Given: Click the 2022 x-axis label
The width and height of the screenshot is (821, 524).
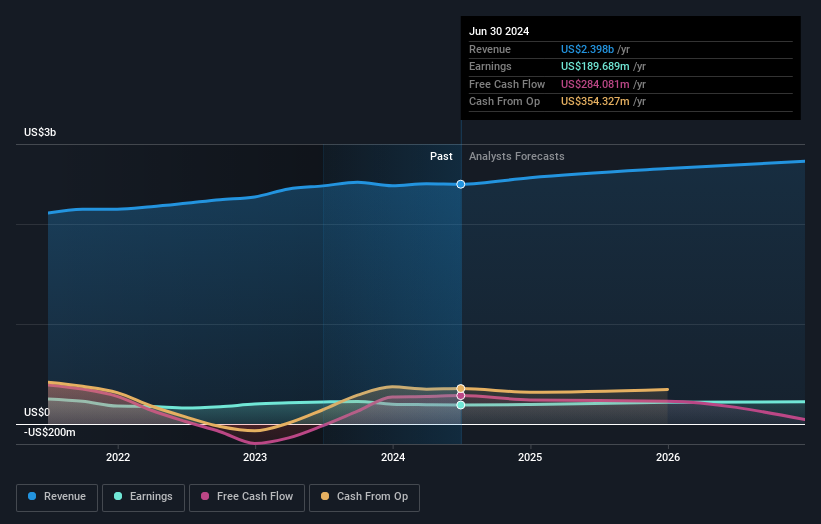Looking at the screenshot, I should tap(118, 457).
